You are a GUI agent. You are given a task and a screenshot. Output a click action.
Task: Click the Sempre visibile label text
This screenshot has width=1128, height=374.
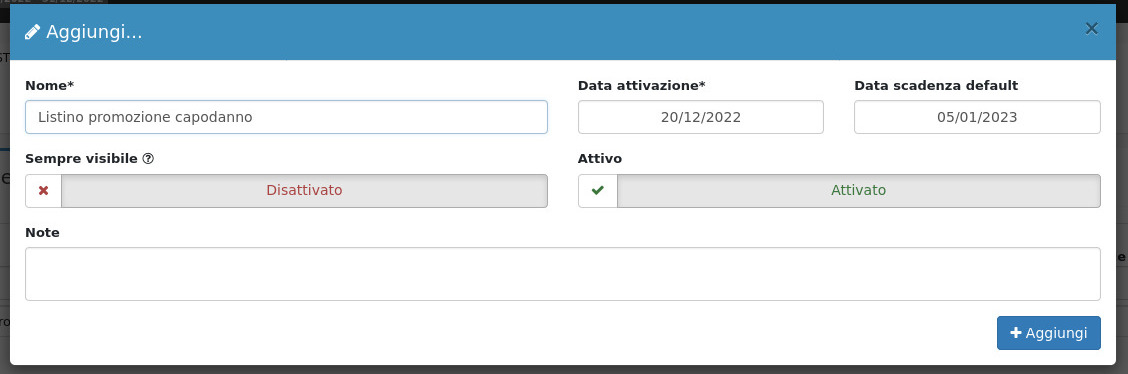[x=81, y=159]
